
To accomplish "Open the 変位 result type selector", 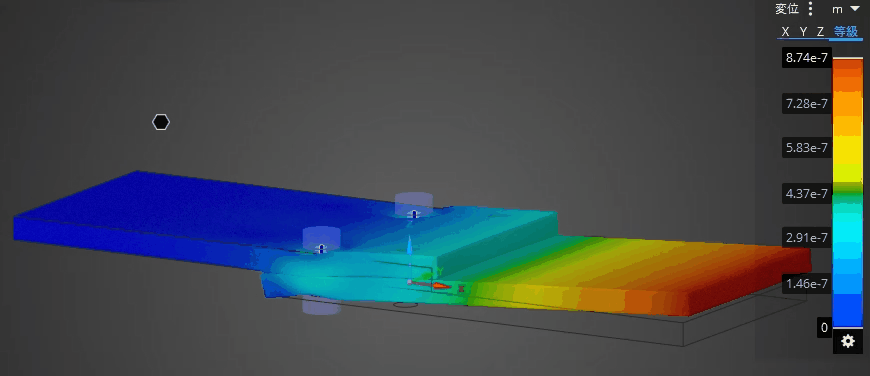I will (x=787, y=9).
